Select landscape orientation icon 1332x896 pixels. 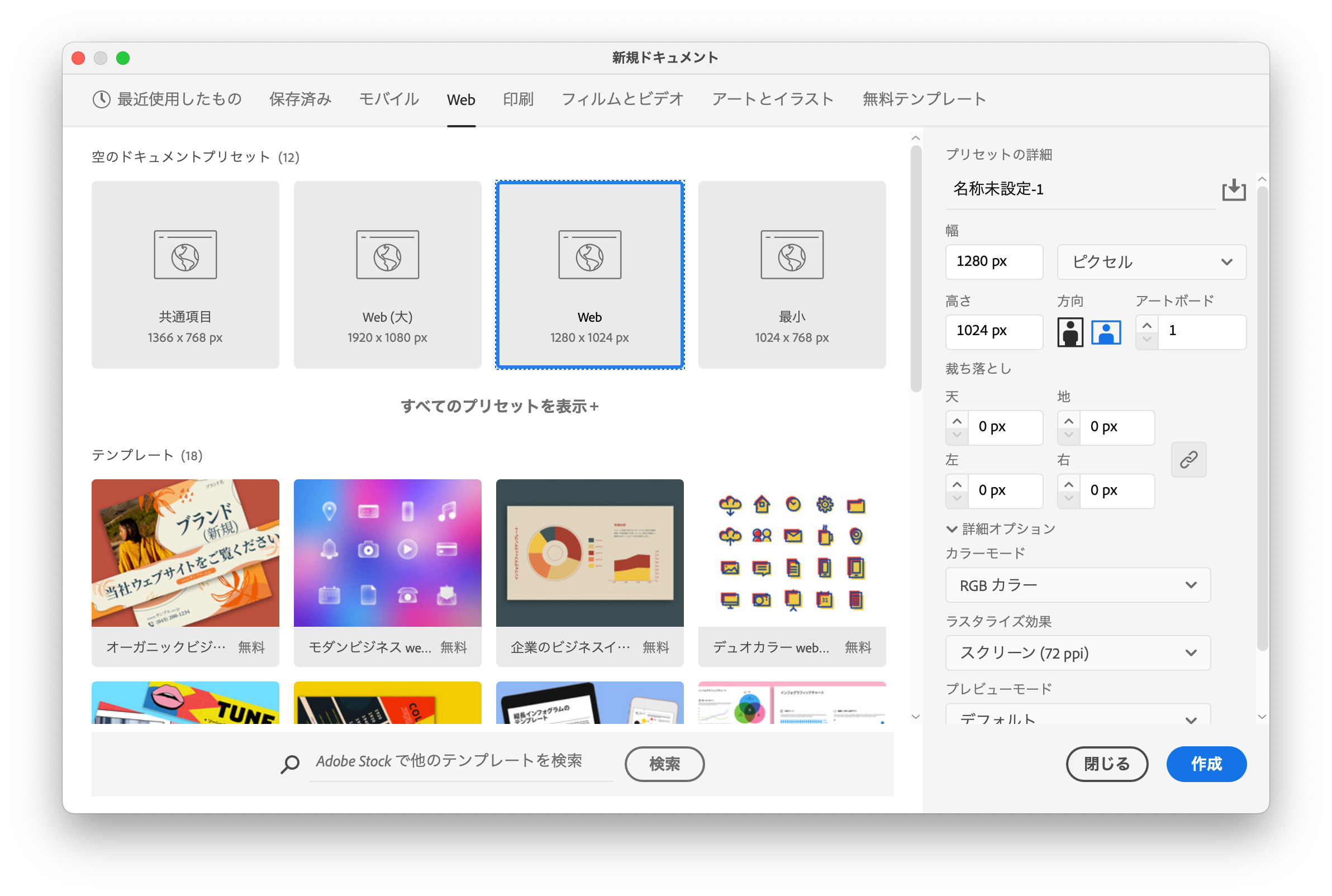point(1106,332)
